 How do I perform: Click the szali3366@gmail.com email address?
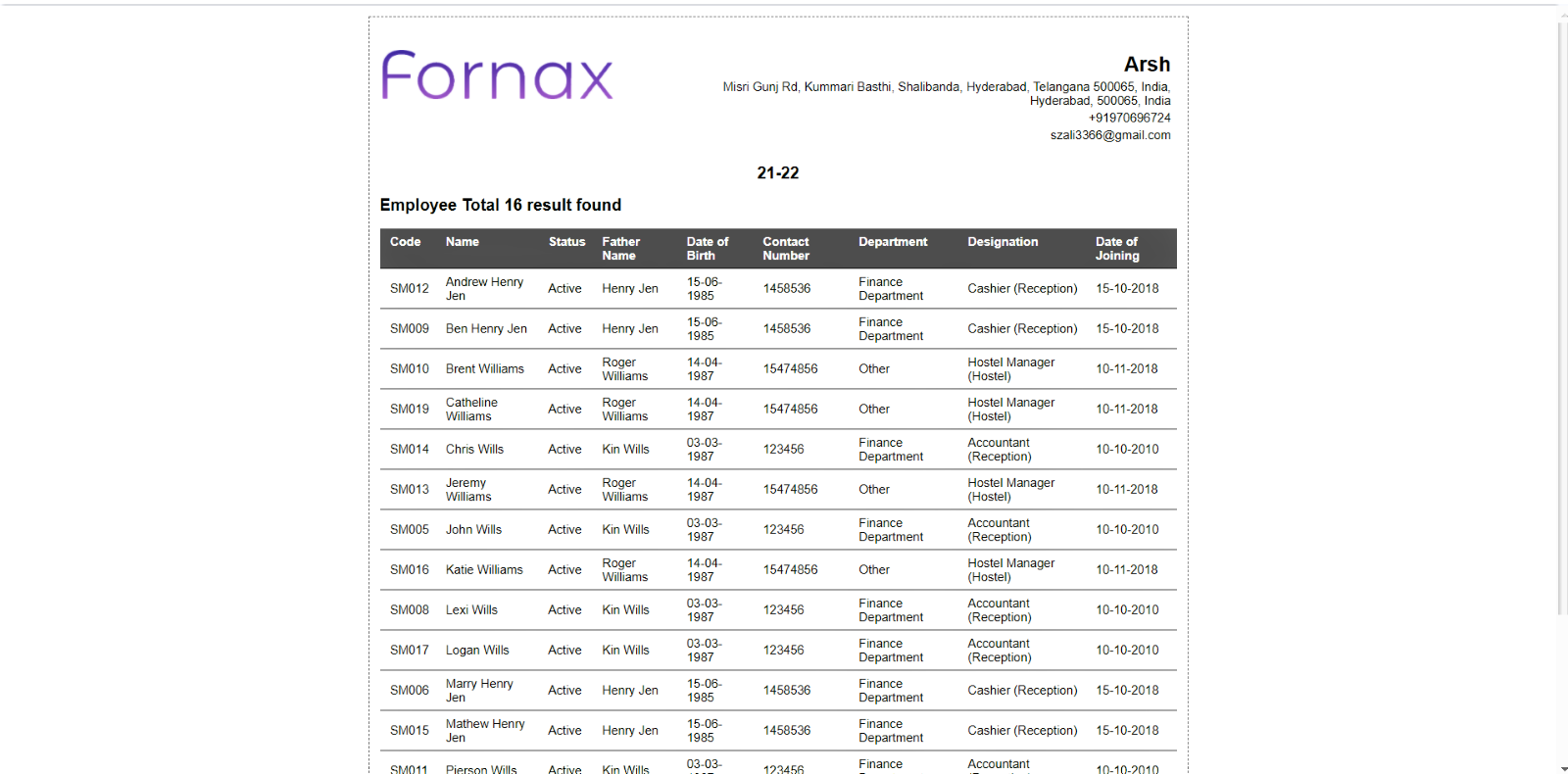tap(1110, 135)
